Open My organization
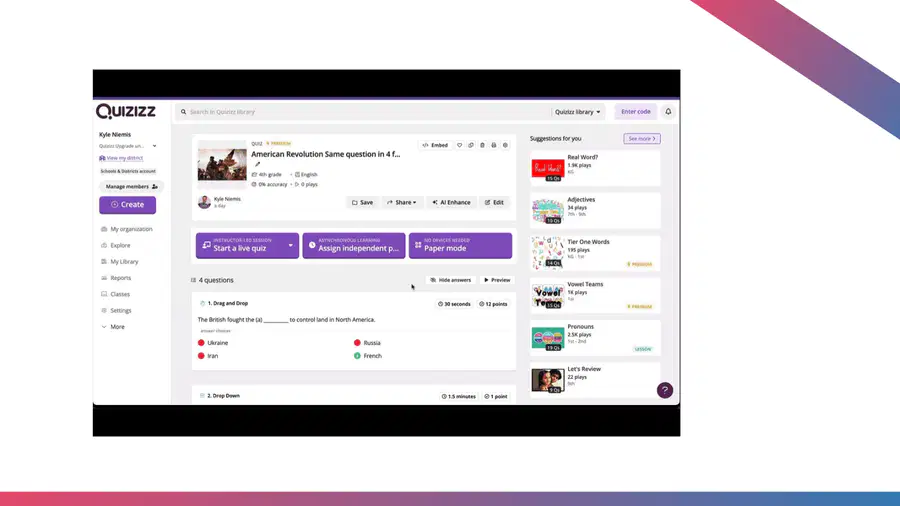The image size is (900, 506). [131, 229]
